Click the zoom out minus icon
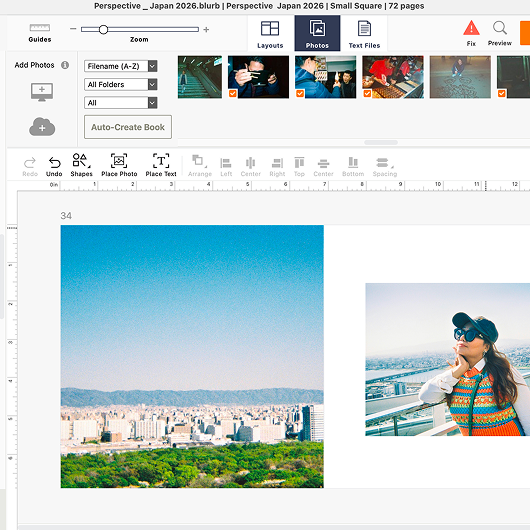This screenshot has width=530, height=530. coord(73,29)
